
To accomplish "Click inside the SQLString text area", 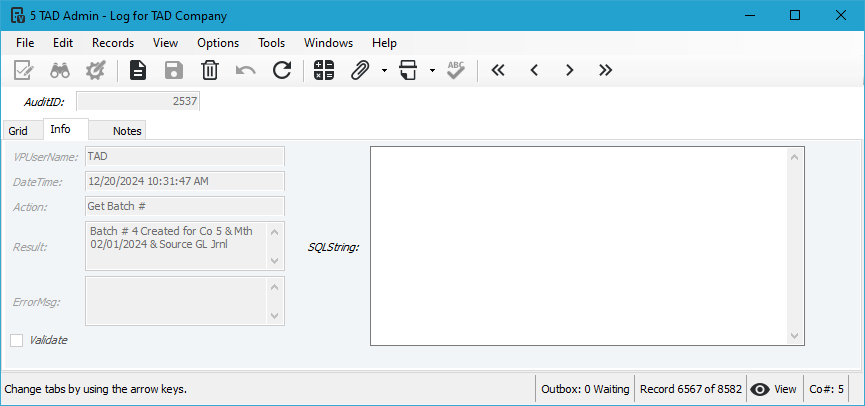I will point(579,246).
